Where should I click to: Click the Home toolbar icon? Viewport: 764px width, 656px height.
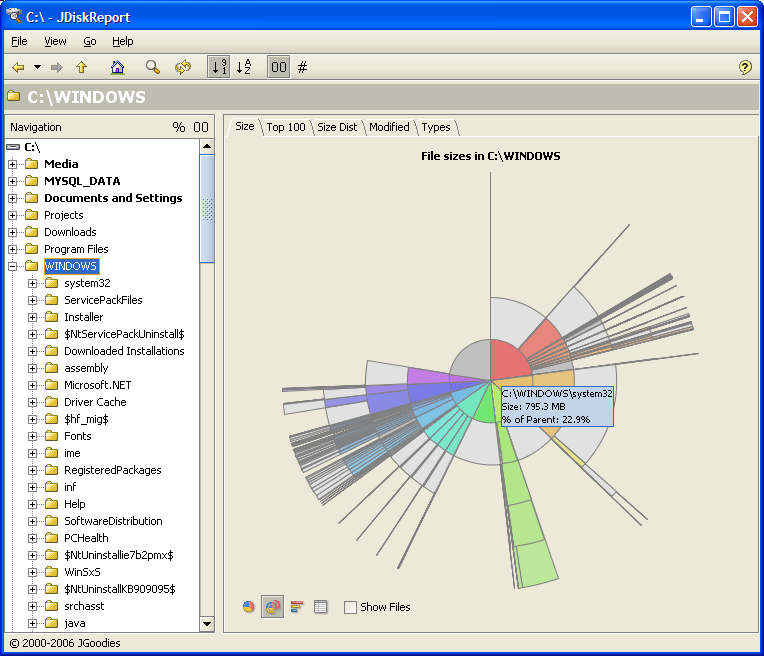117,67
